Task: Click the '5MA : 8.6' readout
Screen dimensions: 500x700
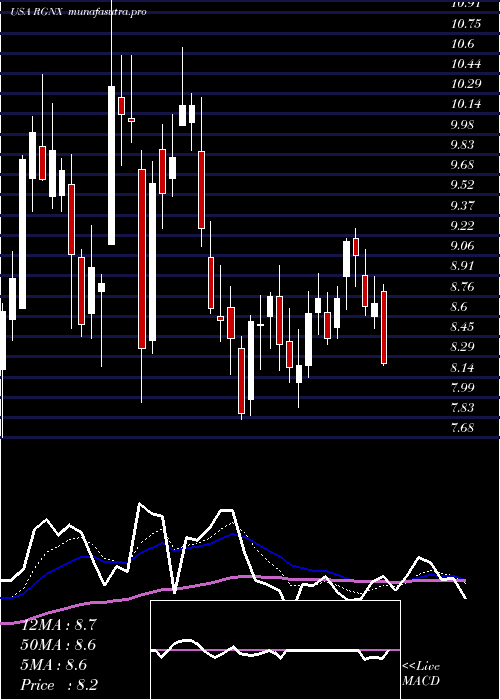Action: click(54, 665)
